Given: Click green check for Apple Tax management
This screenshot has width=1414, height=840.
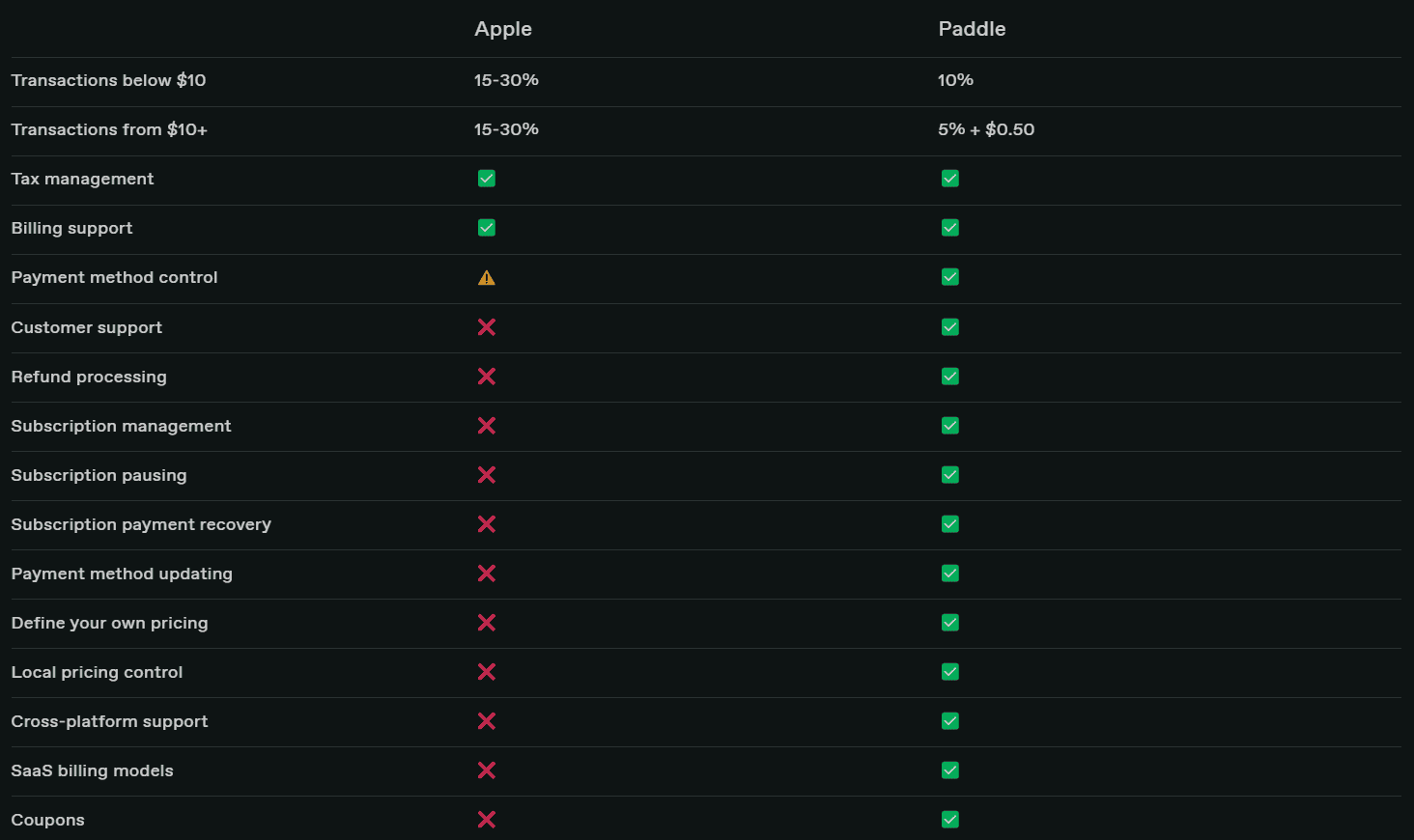Looking at the screenshot, I should pos(487,179).
